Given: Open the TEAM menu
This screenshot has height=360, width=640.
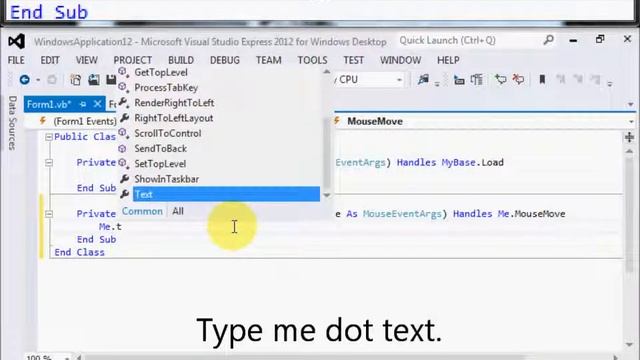Looking at the screenshot, I should click(269, 60).
